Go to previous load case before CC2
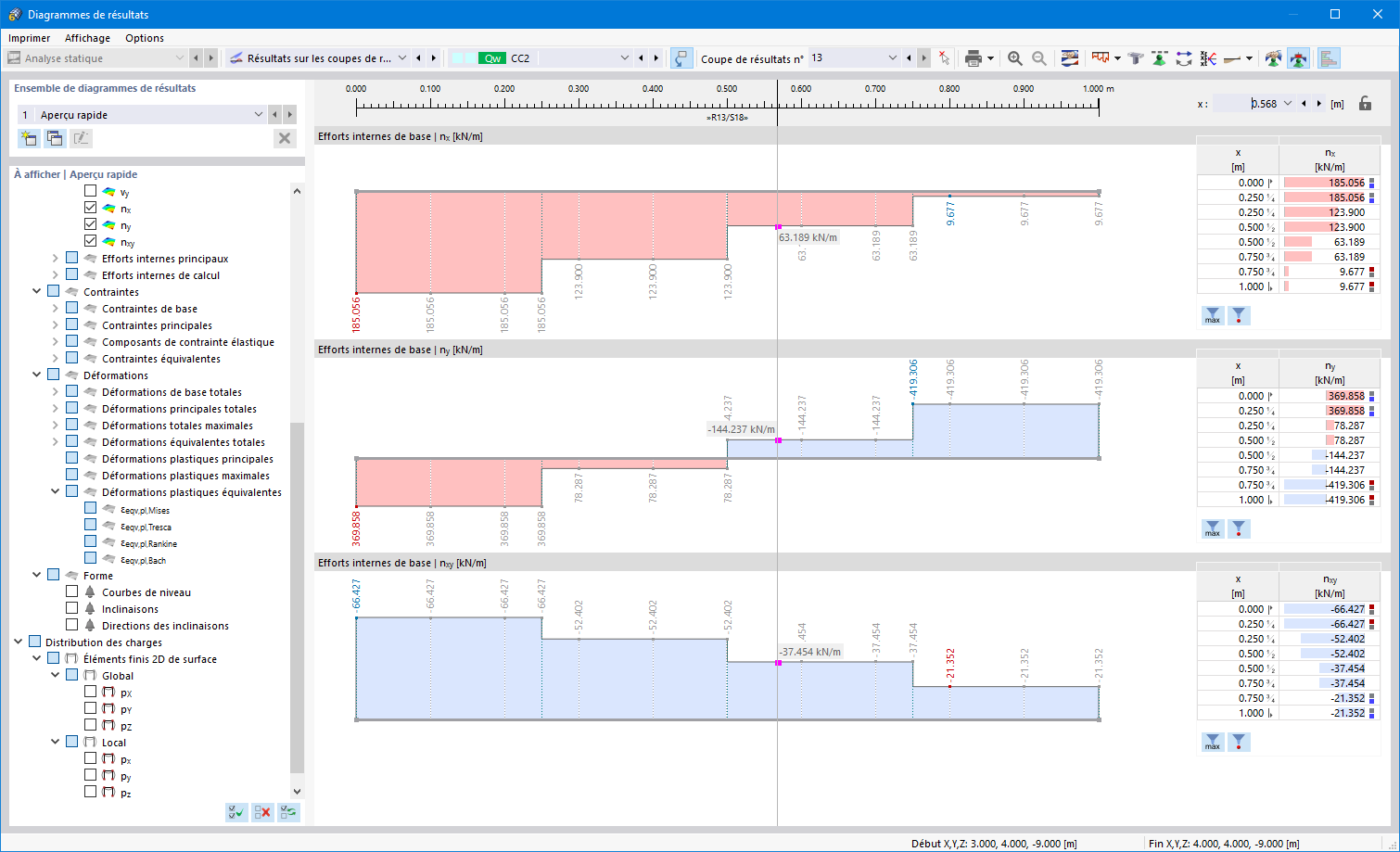Screen dimensions: 1400x852 click(x=640, y=58)
